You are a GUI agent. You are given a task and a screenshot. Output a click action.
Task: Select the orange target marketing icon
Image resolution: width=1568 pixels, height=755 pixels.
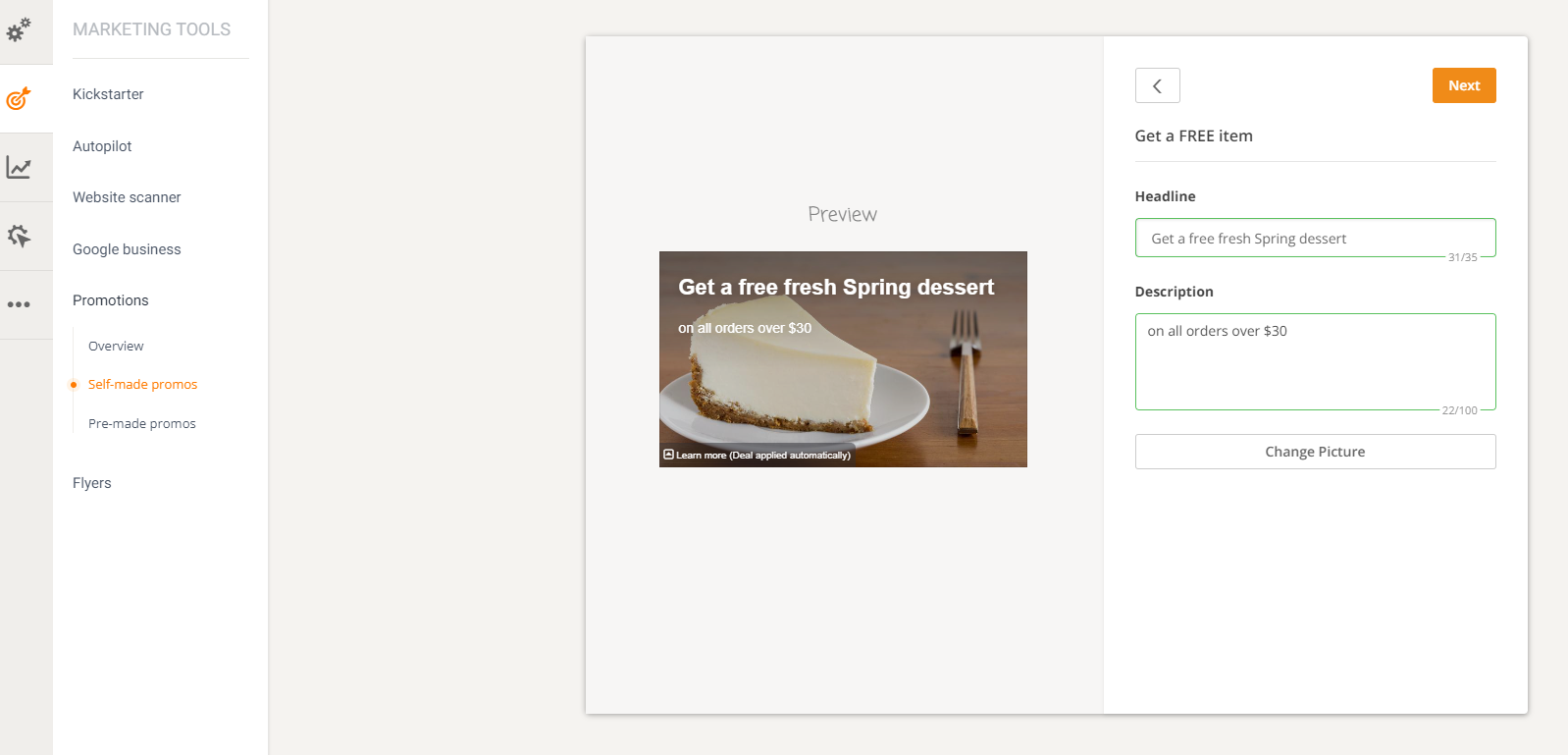pos(19,98)
